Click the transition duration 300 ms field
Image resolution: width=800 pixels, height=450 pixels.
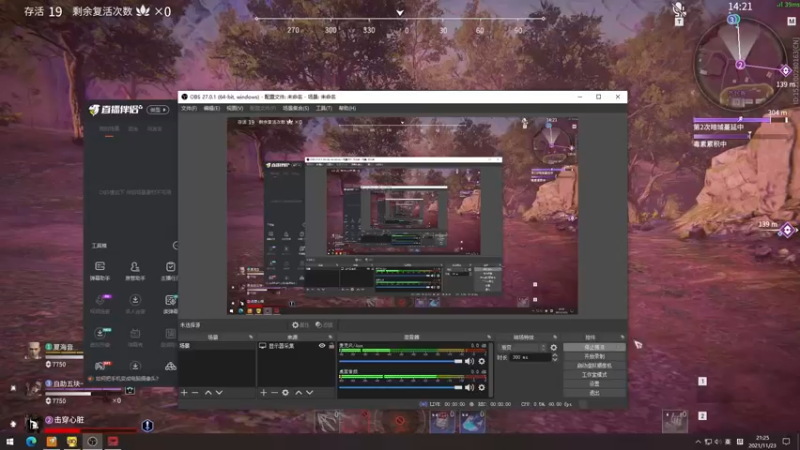pyautogui.click(x=531, y=358)
